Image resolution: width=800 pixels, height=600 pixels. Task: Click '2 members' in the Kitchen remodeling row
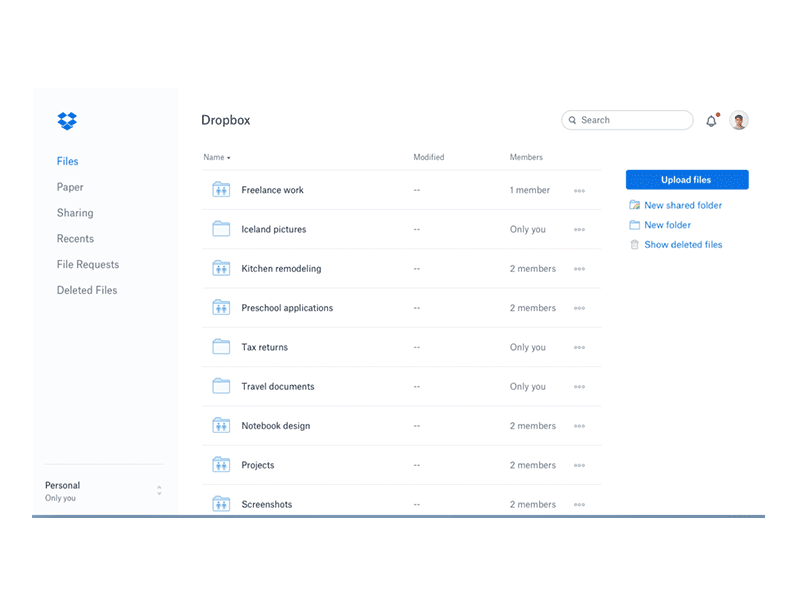click(533, 268)
